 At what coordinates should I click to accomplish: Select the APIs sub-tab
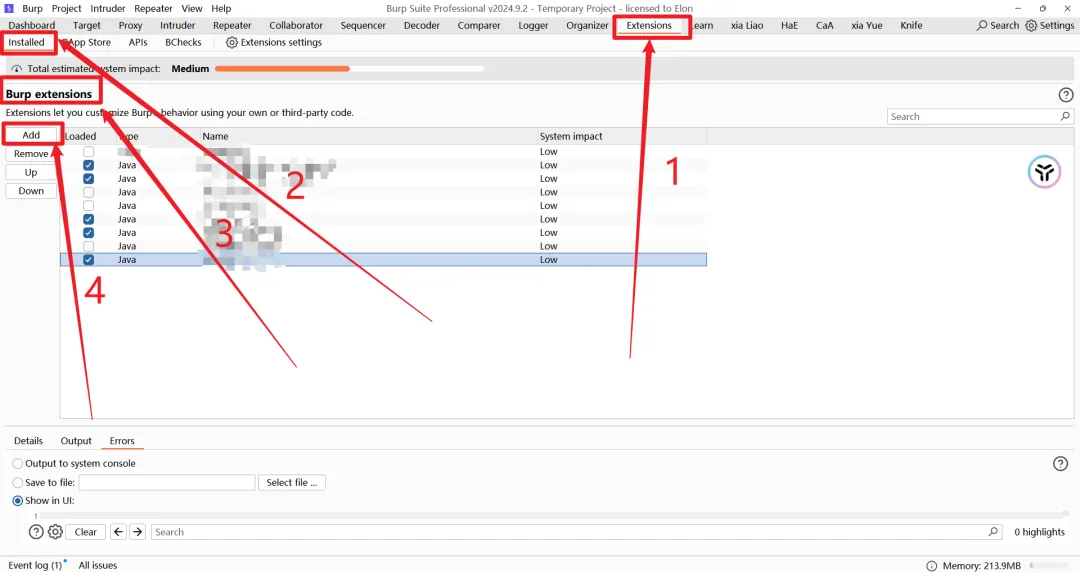click(138, 43)
